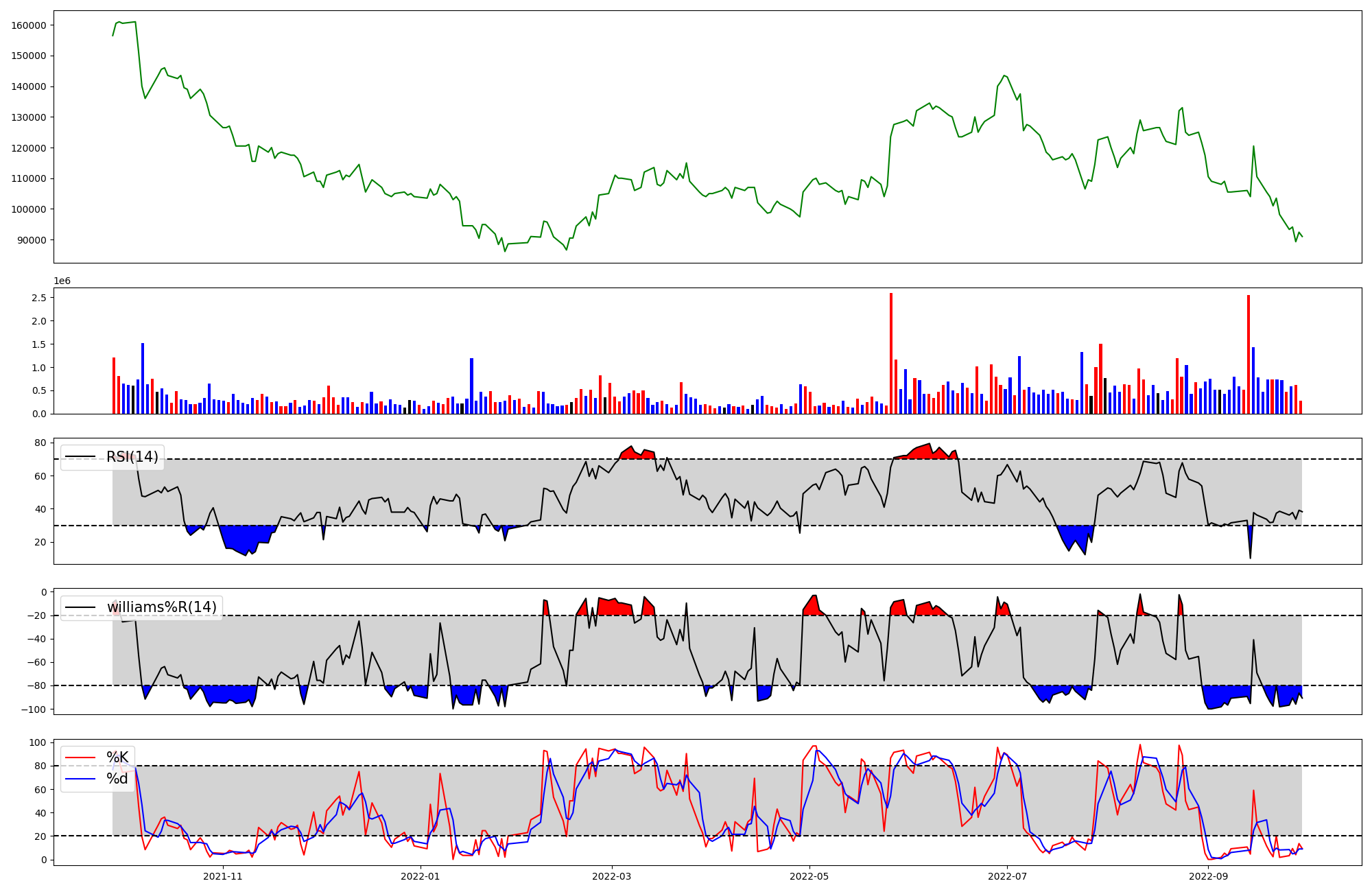Click the 40 tick on the RSI axis

tap(41, 509)
